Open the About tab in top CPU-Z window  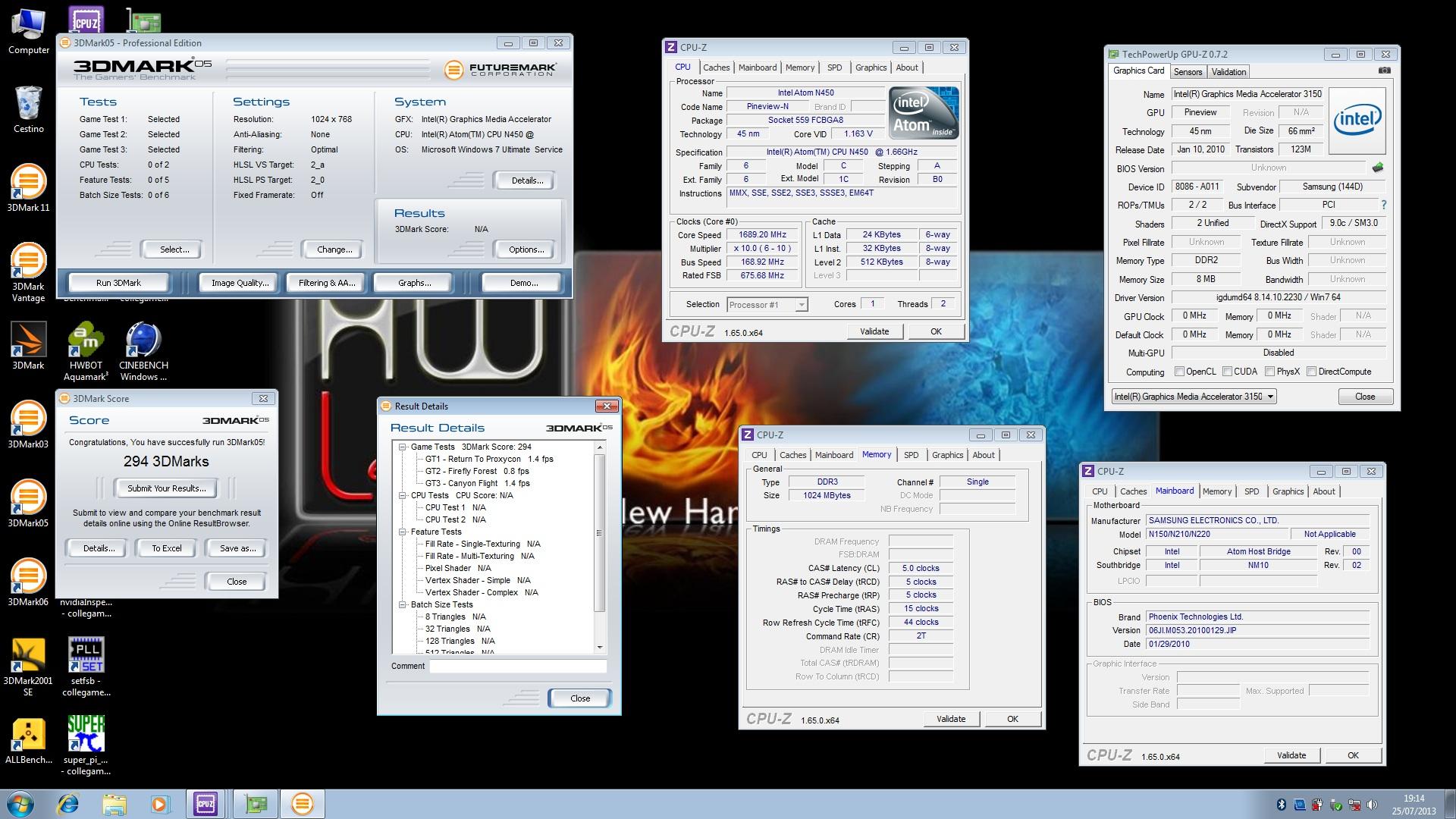[x=907, y=67]
